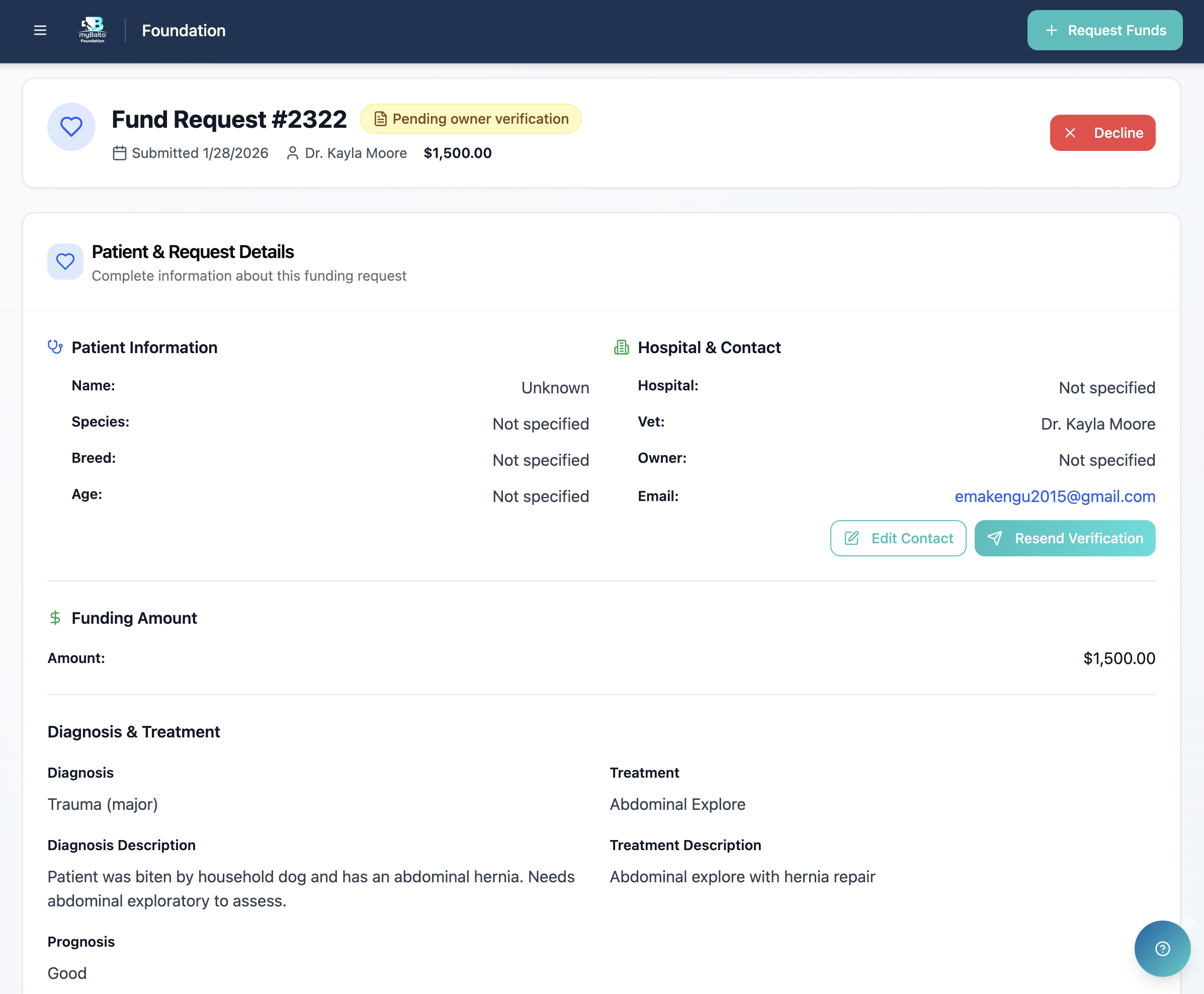Click the diagnosis 'Trauma (major)'
This screenshot has height=994, width=1204.
pos(103,804)
